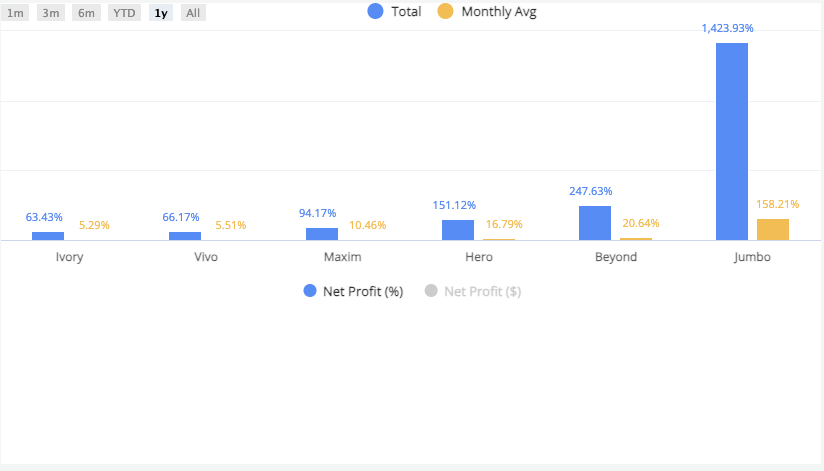Show All time range data
The width and height of the screenshot is (824, 471).
pos(193,13)
